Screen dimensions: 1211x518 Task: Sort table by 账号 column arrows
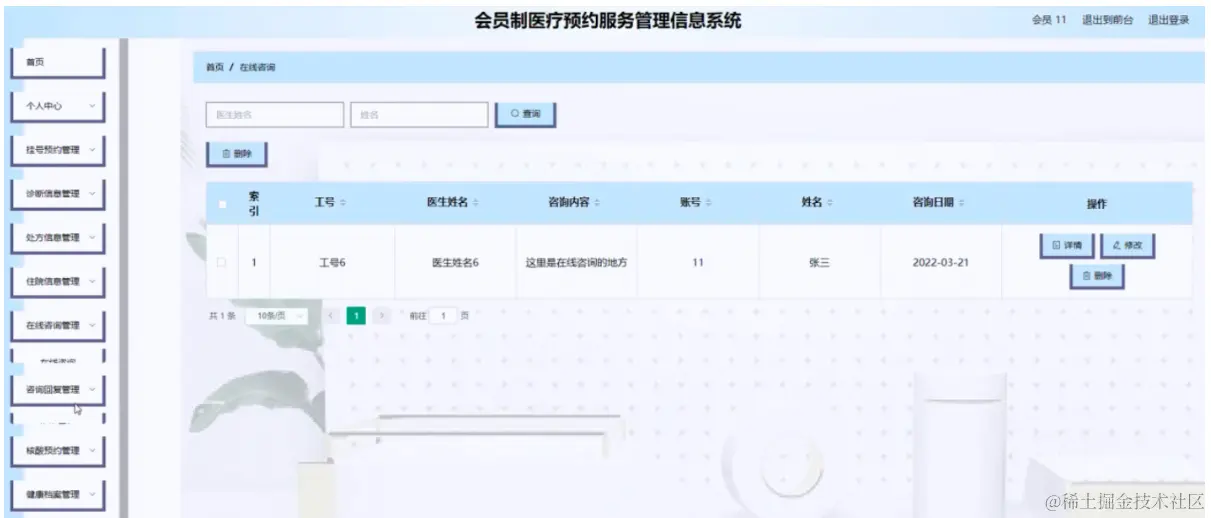coord(708,203)
